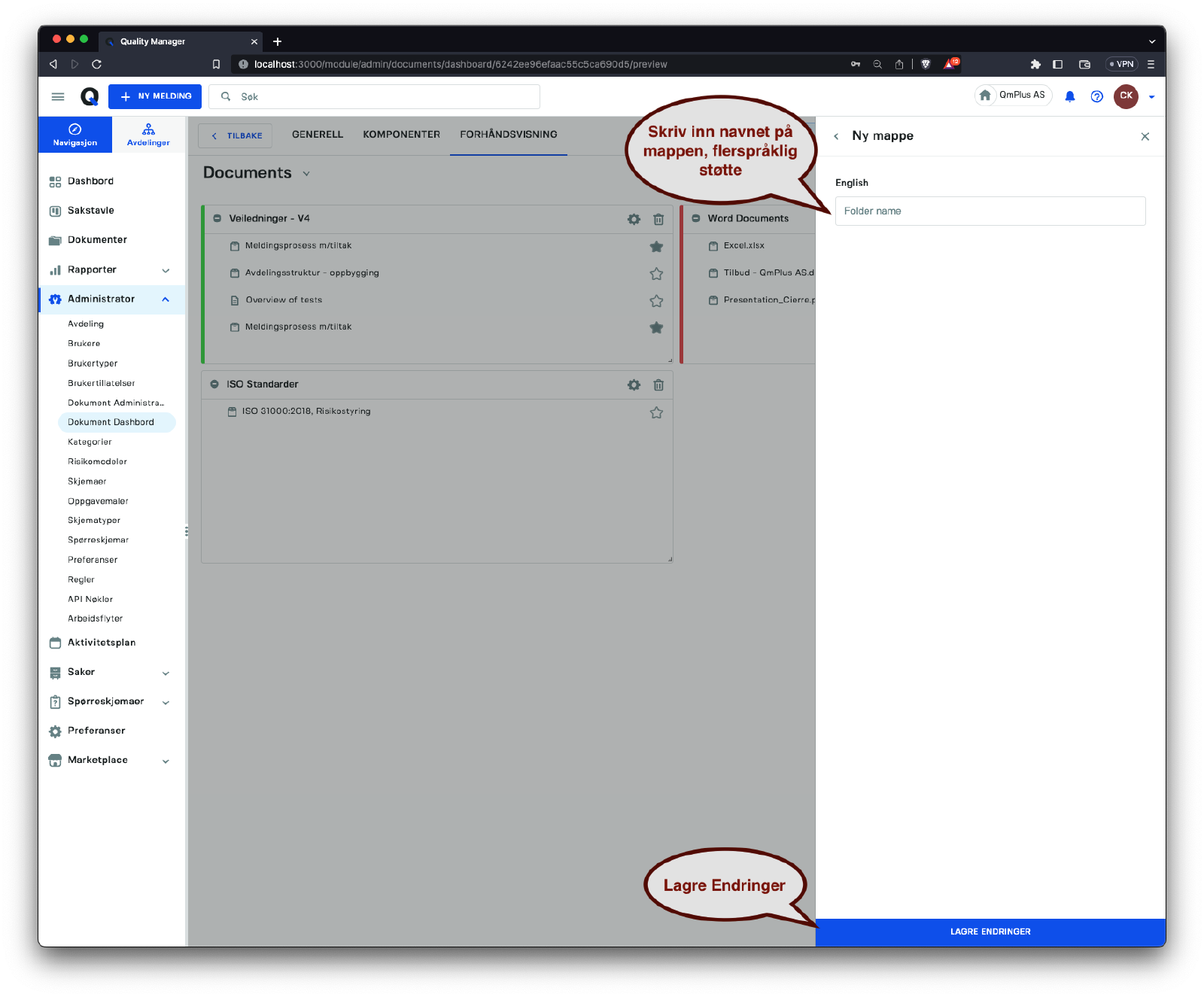Image resolution: width=1204 pixels, height=997 pixels.
Task: Switch to the Generell tab
Action: coord(317,135)
